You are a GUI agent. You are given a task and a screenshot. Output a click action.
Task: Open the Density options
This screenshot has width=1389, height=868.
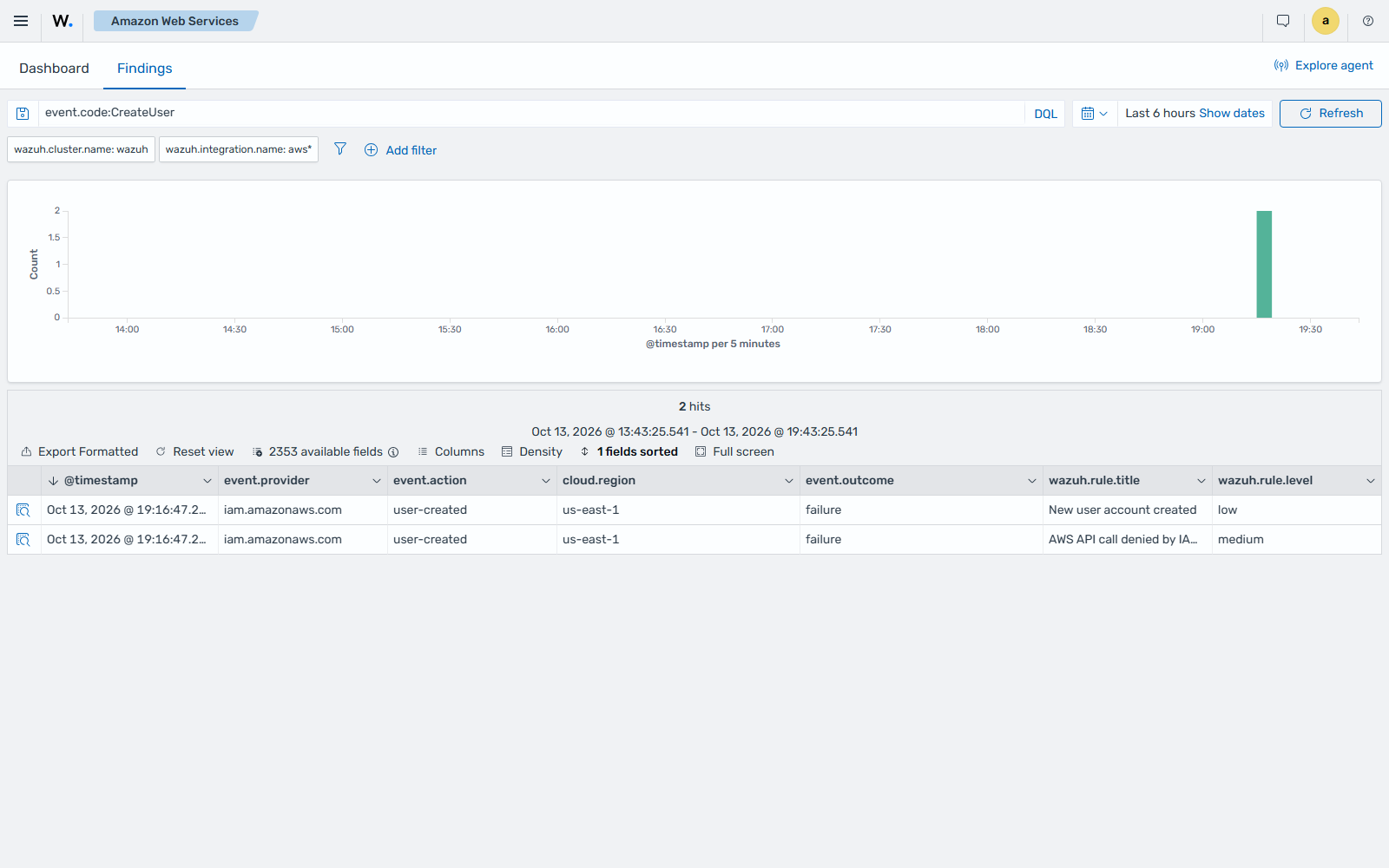point(532,452)
